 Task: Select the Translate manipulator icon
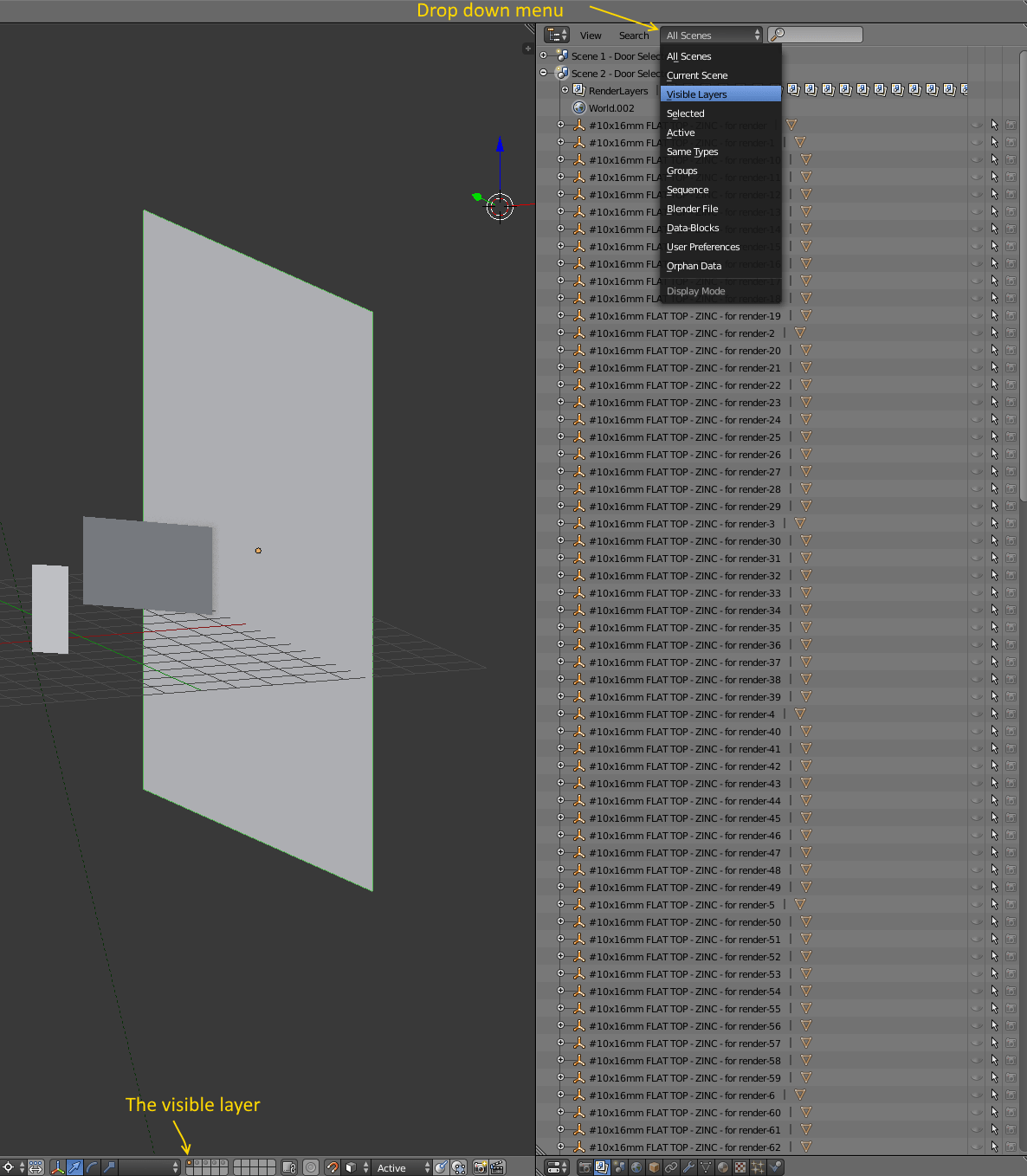coord(74,1167)
